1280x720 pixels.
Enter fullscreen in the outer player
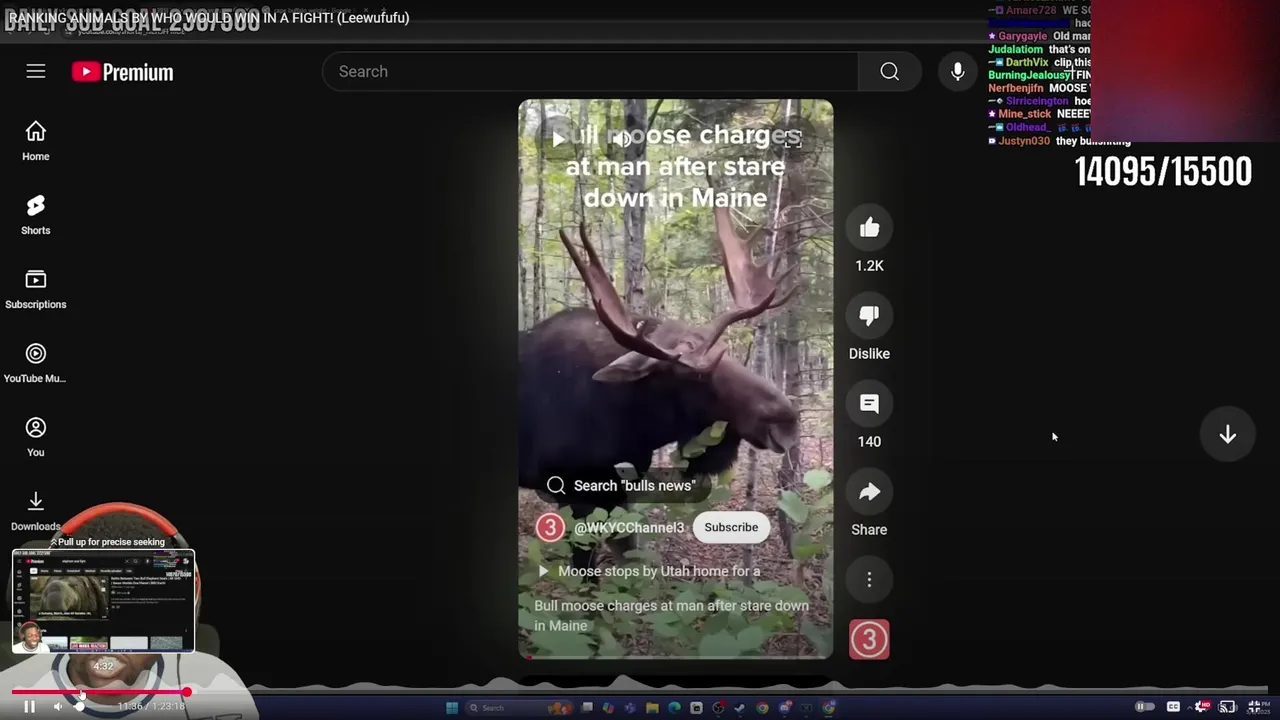[1254, 707]
